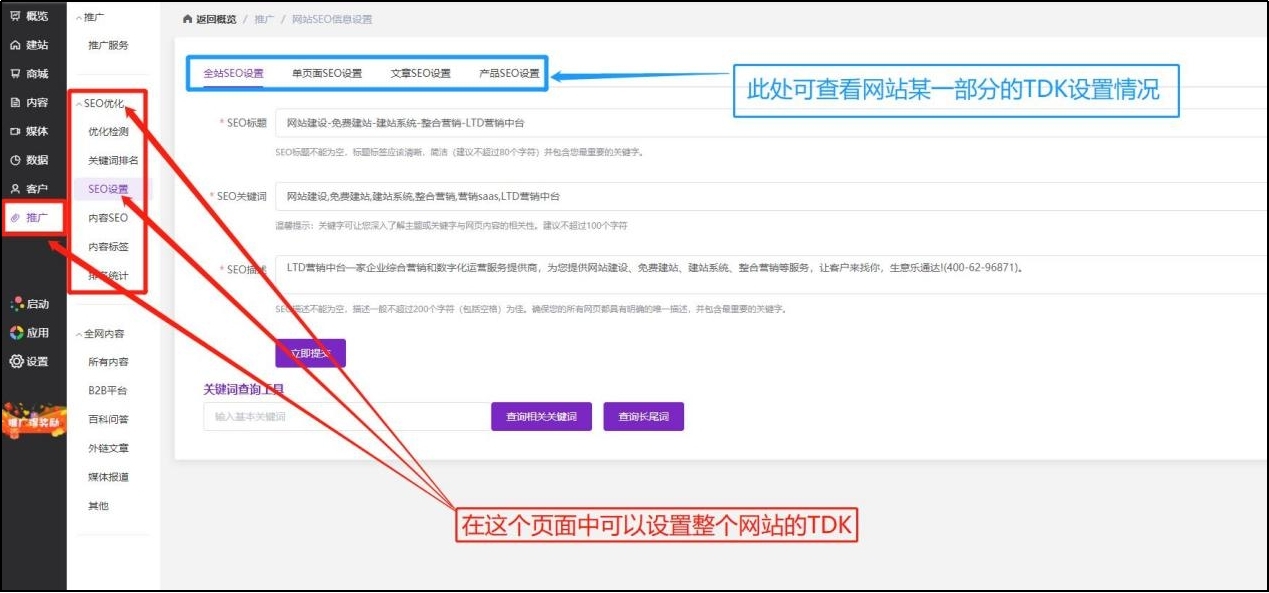The image size is (1269, 593).
Task: Click the 关键词查询工具 heading
Action: [x=244, y=389]
